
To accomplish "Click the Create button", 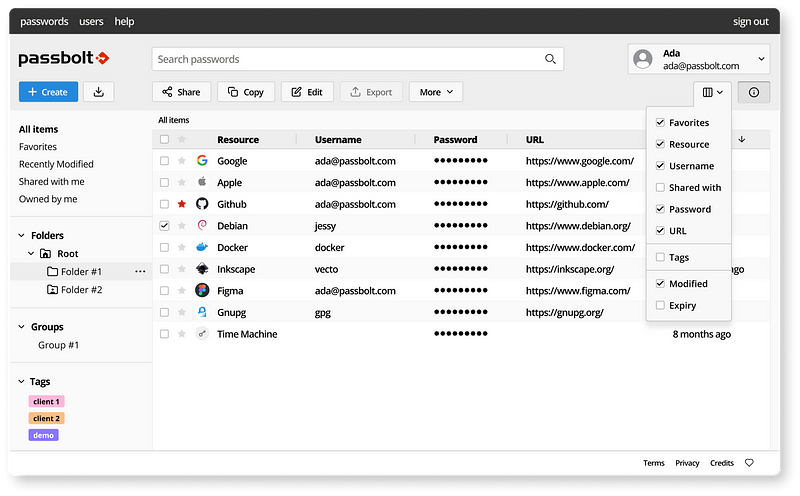I will point(48,92).
